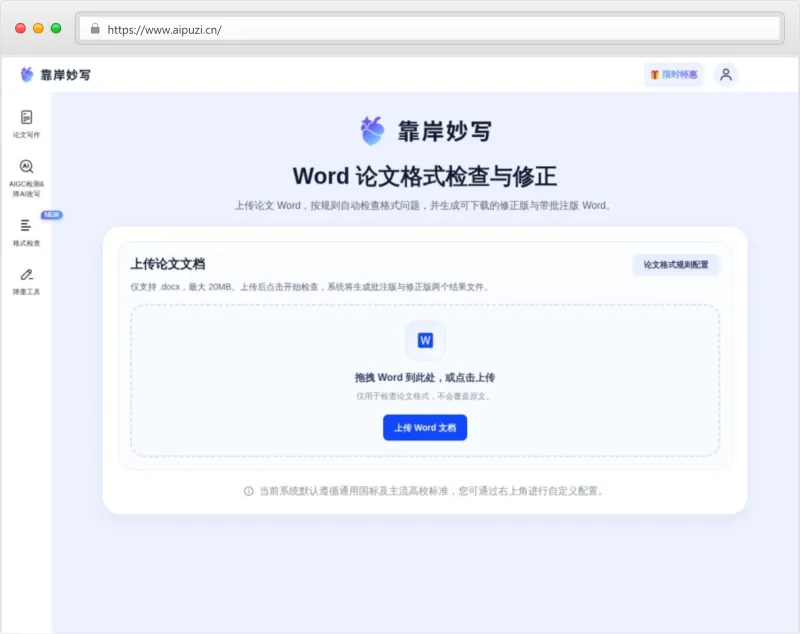Click the blue Word document icon
800x634 pixels.
pyautogui.click(x=425, y=340)
